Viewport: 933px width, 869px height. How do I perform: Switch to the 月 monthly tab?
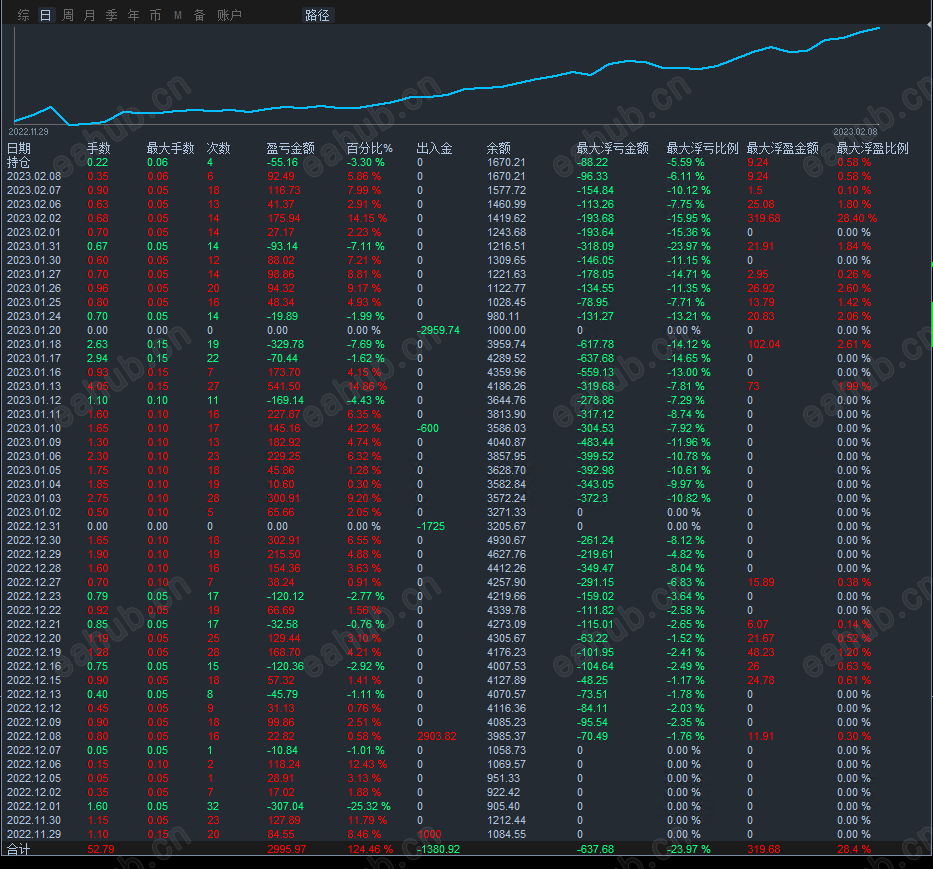pos(90,15)
